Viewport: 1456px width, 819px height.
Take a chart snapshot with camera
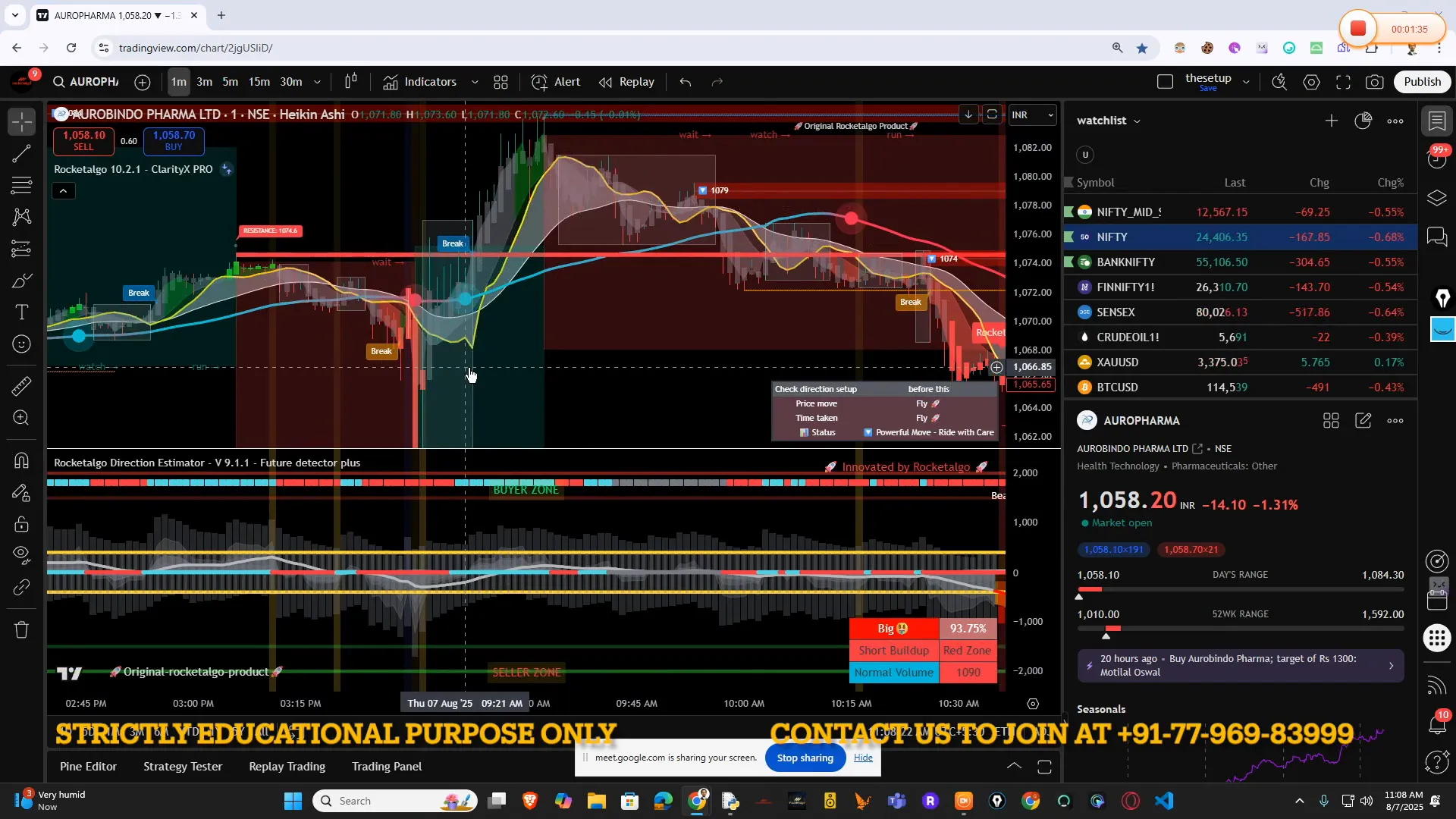(x=1375, y=82)
